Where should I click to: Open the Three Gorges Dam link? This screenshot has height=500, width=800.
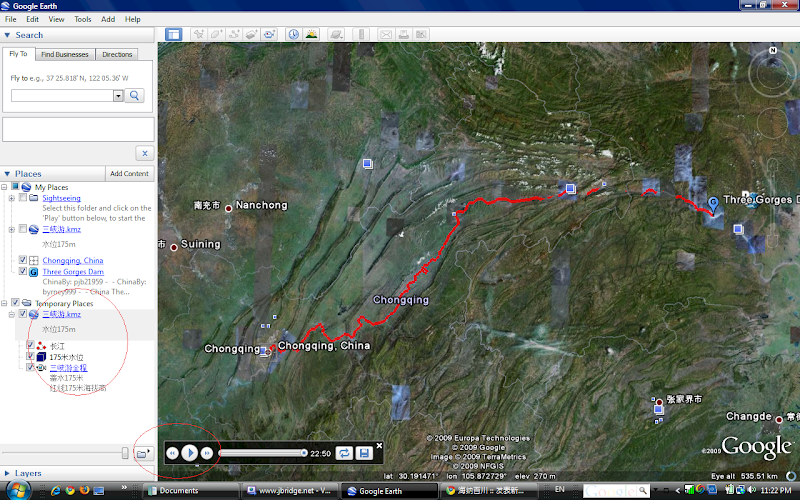73,271
